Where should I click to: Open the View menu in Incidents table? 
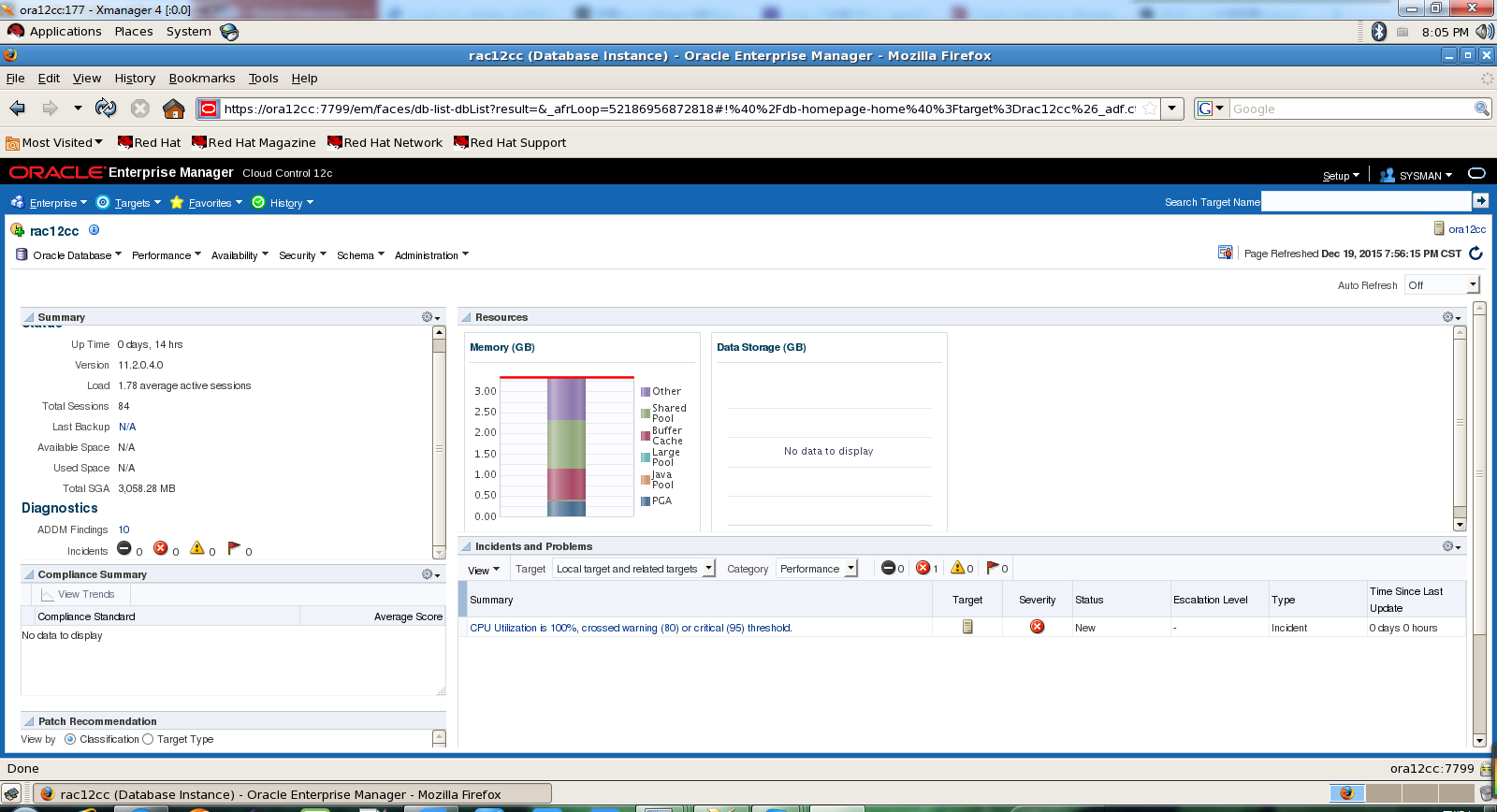484,570
